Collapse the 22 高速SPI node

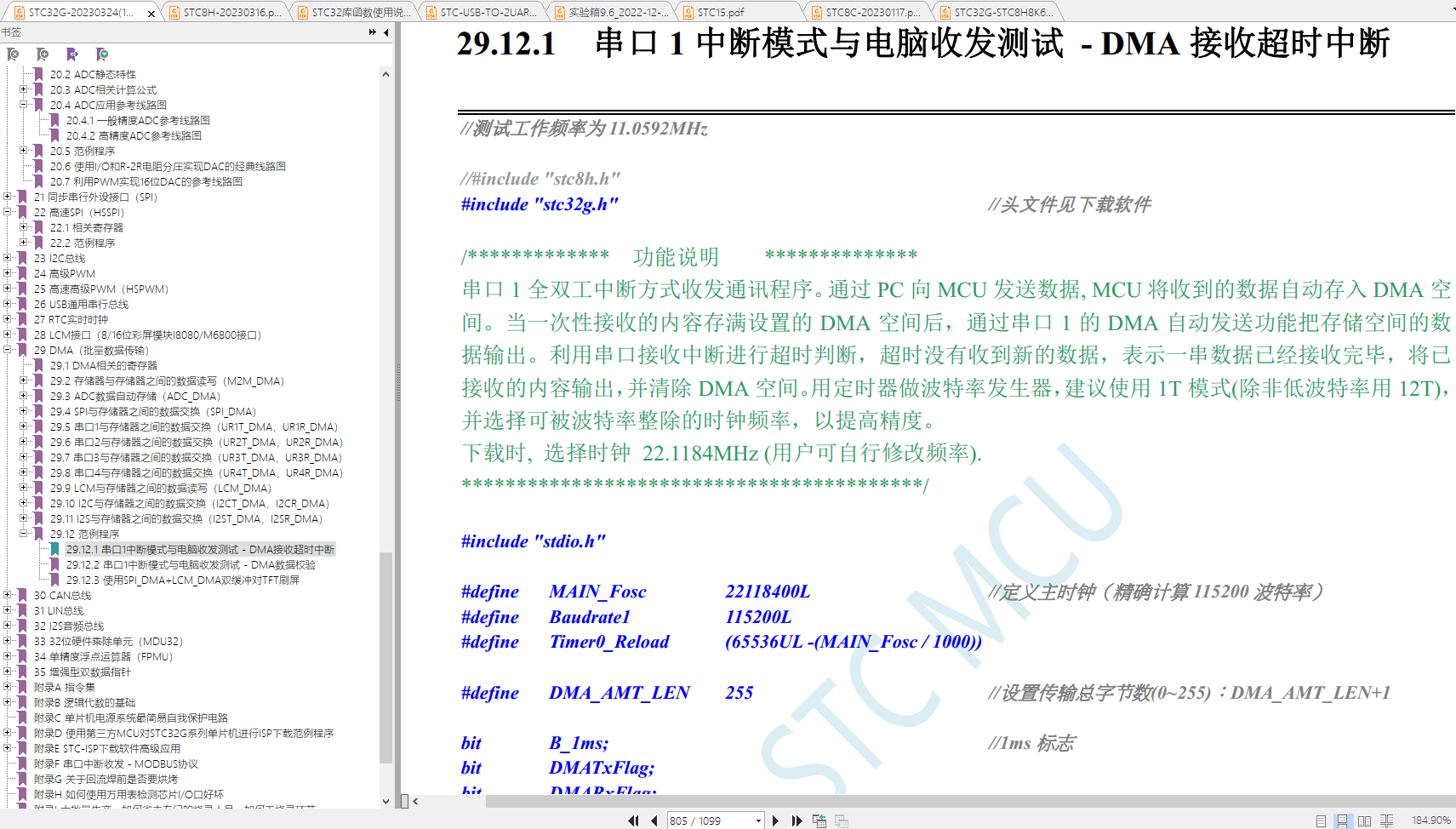tap(8, 212)
